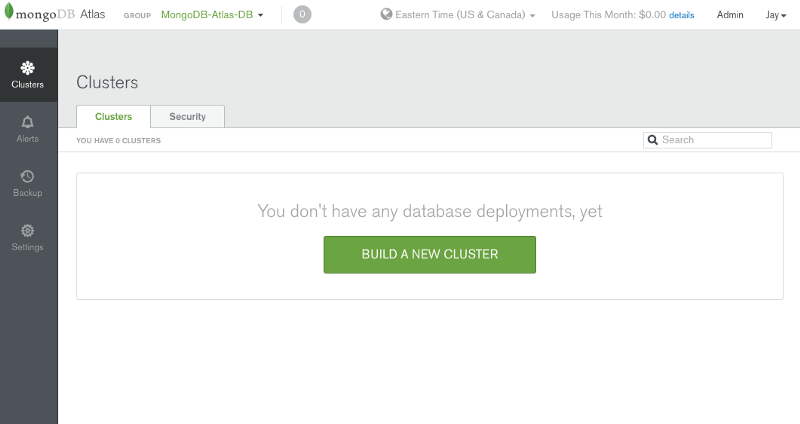Screen dimensions: 800x424
Task: Open the Clusters sidebar icon
Action: click(28, 68)
